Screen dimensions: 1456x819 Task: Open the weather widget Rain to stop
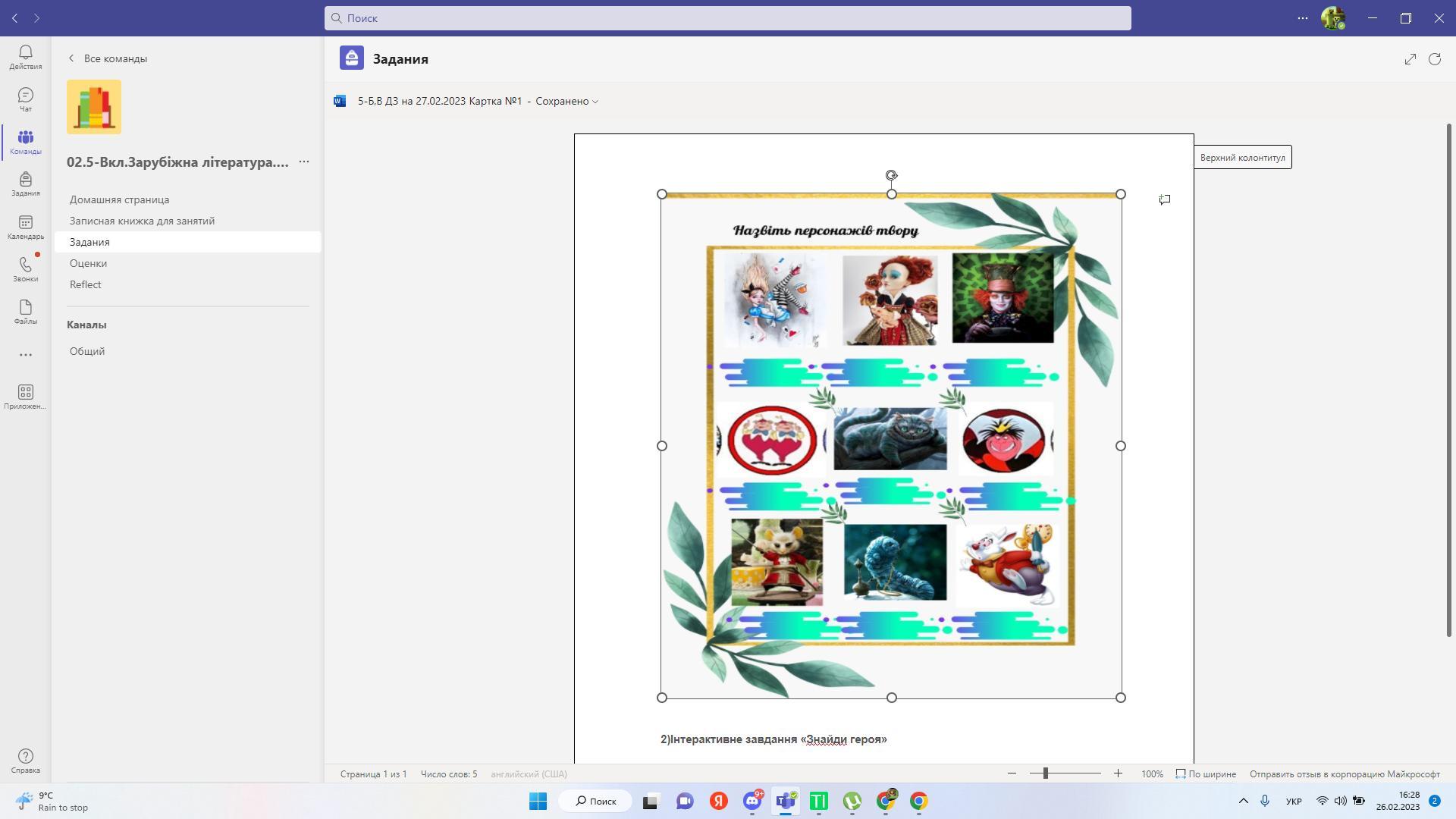52,801
